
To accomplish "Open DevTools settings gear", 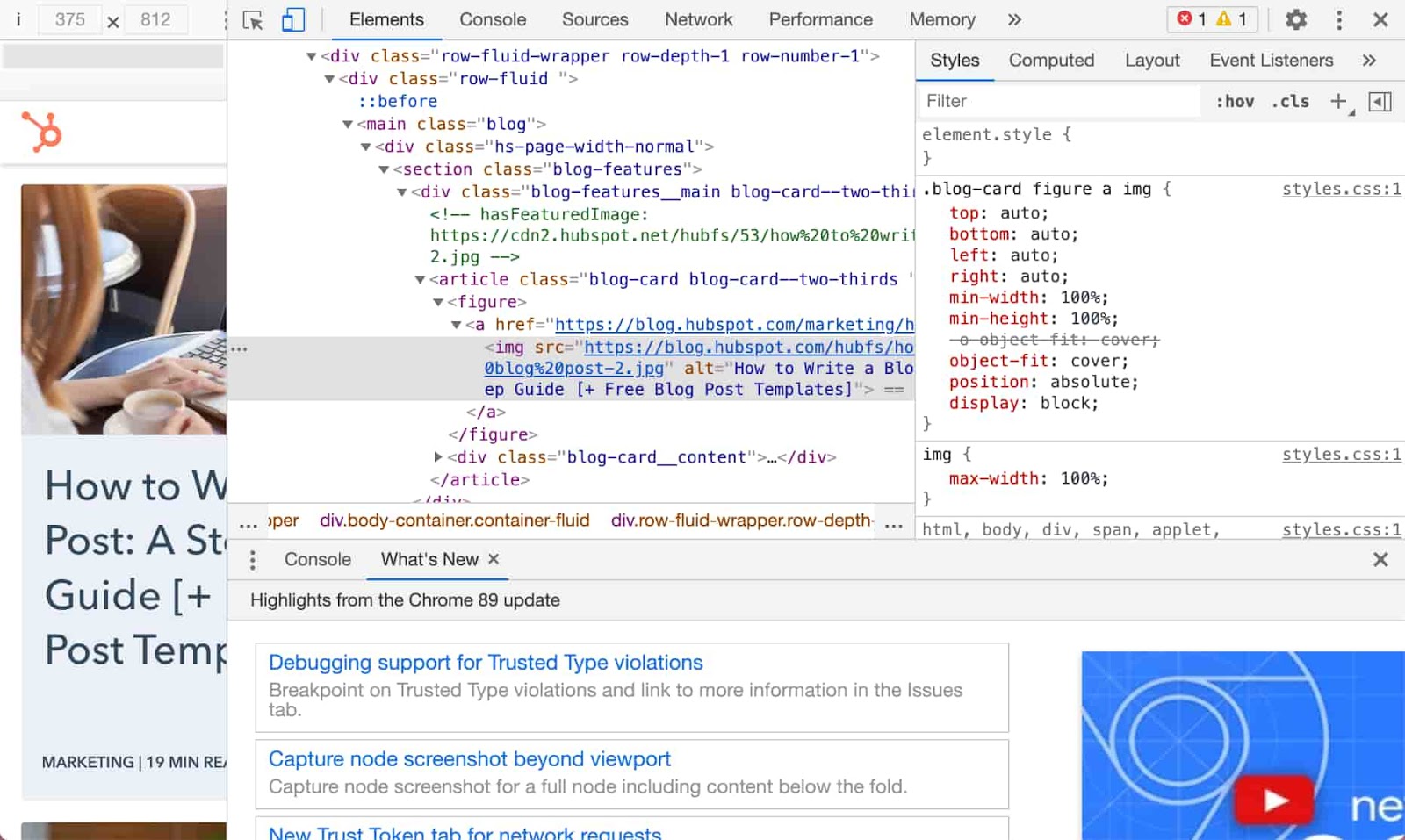I will click(x=1296, y=19).
